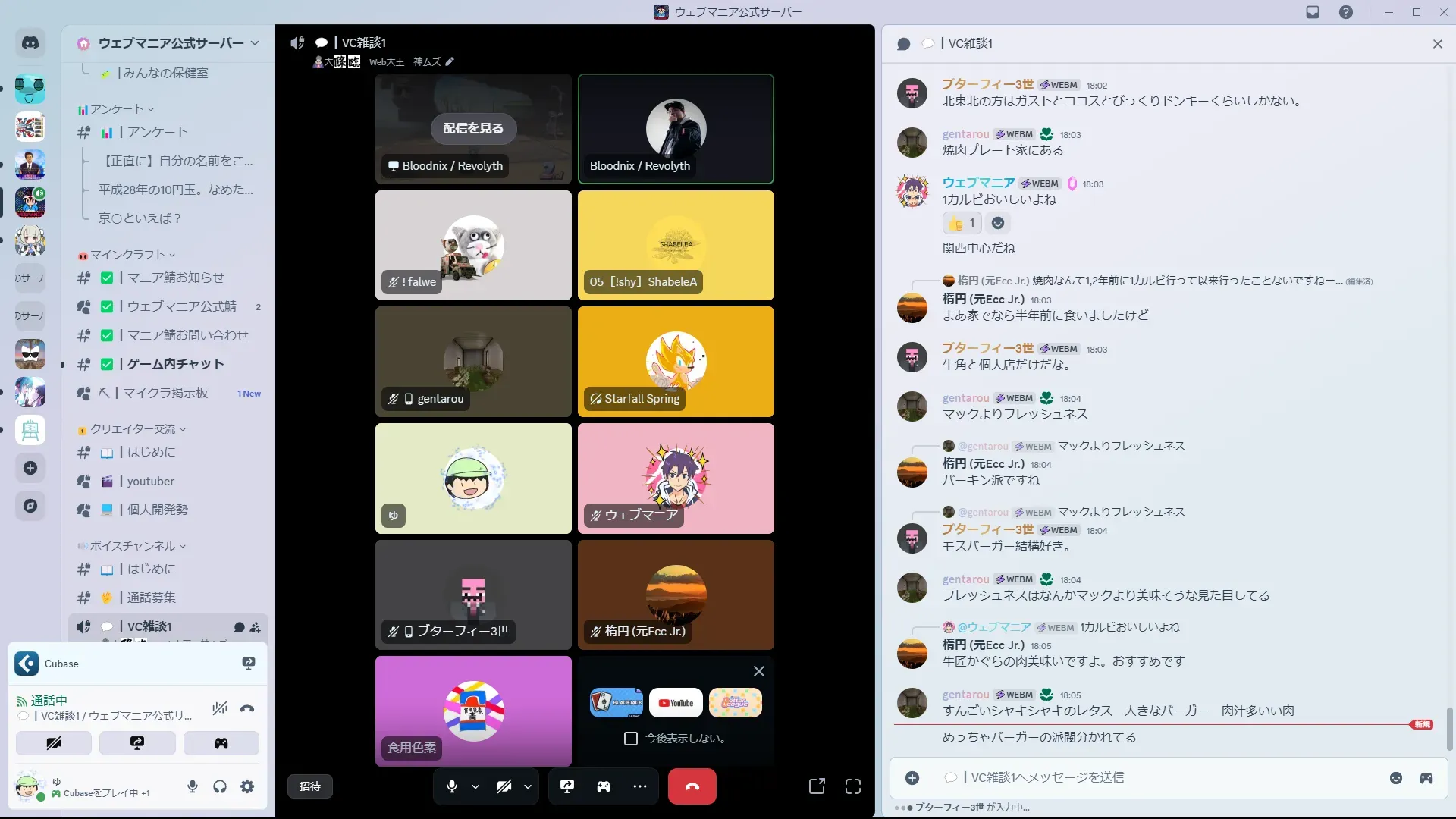Open the youtuber channel
Image resolution: width=1456 pixels, height=819 pixels.
(x=150, y=481)
